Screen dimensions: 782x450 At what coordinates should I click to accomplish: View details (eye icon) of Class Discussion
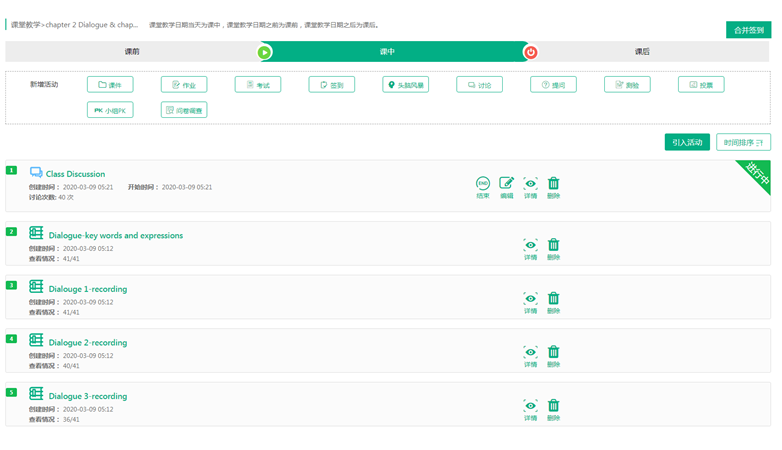[530, 184]
